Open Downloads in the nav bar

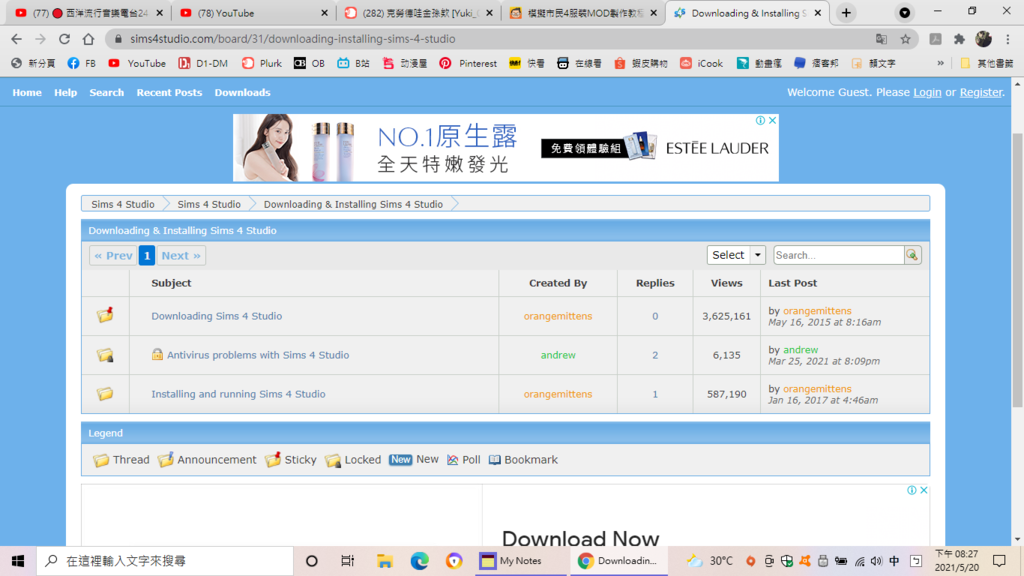tap(242, 93)
